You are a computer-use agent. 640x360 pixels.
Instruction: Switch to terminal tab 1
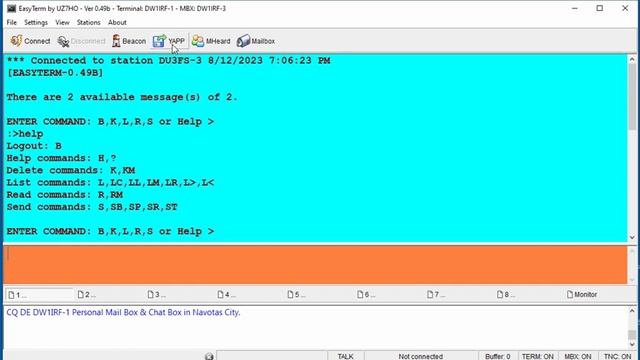pyautogui.click(x=39, y=295)
